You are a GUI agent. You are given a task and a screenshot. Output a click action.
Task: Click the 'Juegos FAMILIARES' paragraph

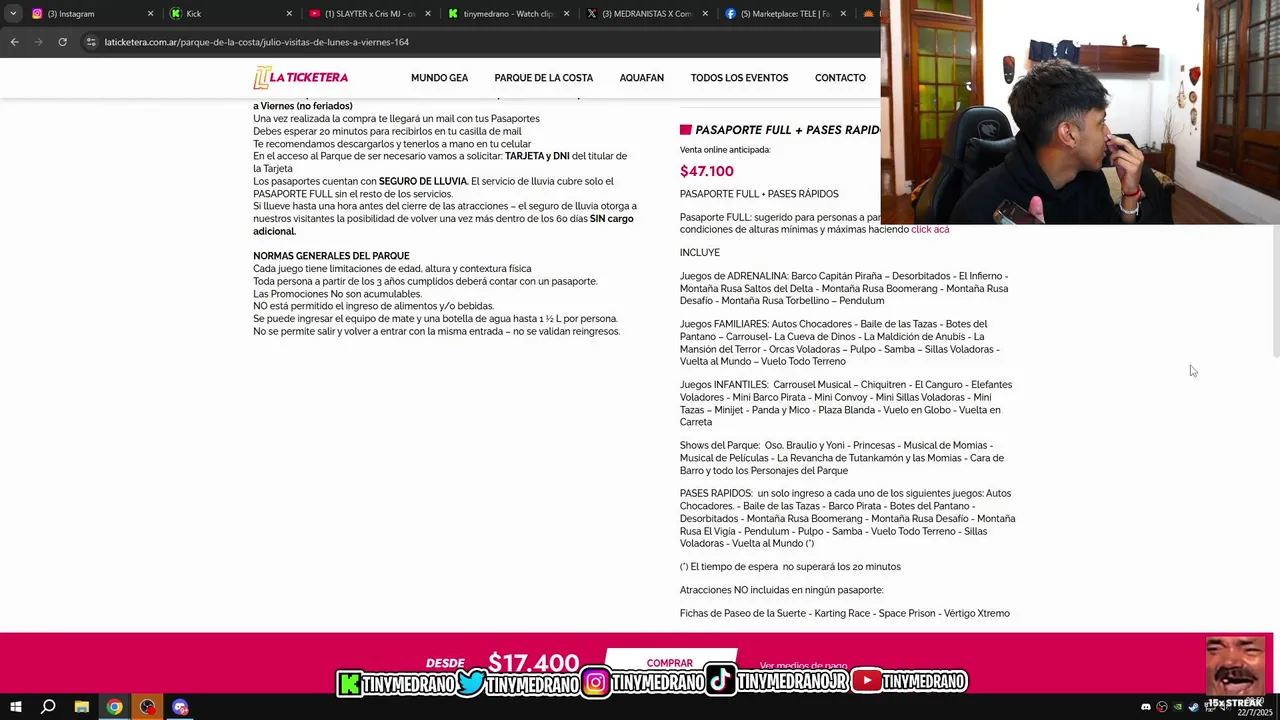[840, 343]
